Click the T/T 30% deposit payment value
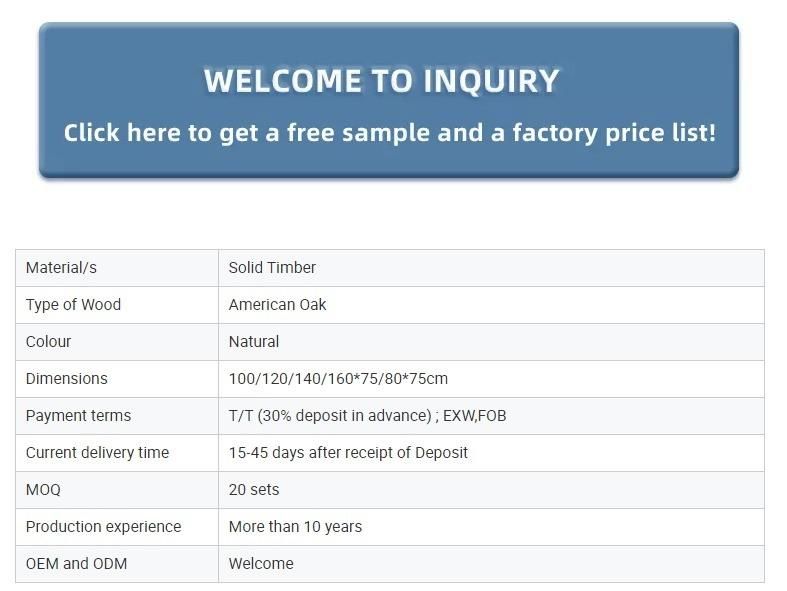This screenshot has height=591, width=787. pos(367,416)
